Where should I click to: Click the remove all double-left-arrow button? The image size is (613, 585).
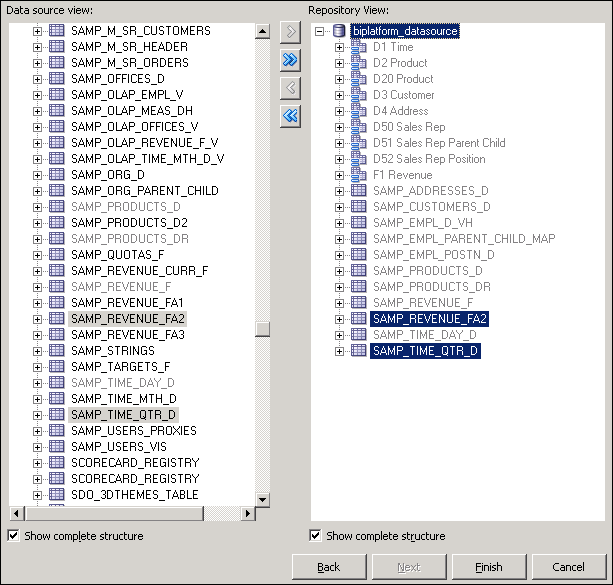point(290,116)
